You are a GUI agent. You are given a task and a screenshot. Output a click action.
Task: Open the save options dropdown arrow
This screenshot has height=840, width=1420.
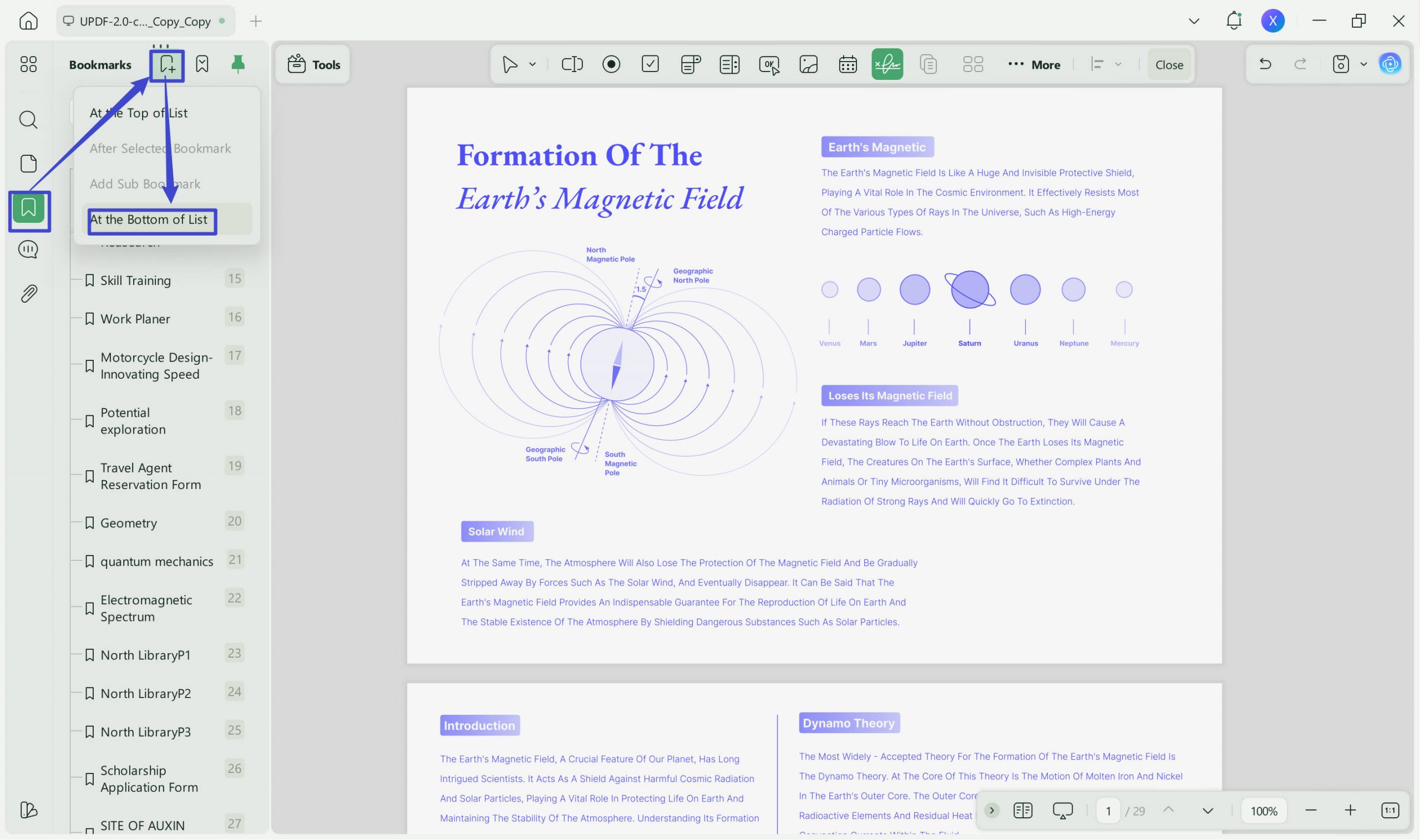[x=1363, y=64]
